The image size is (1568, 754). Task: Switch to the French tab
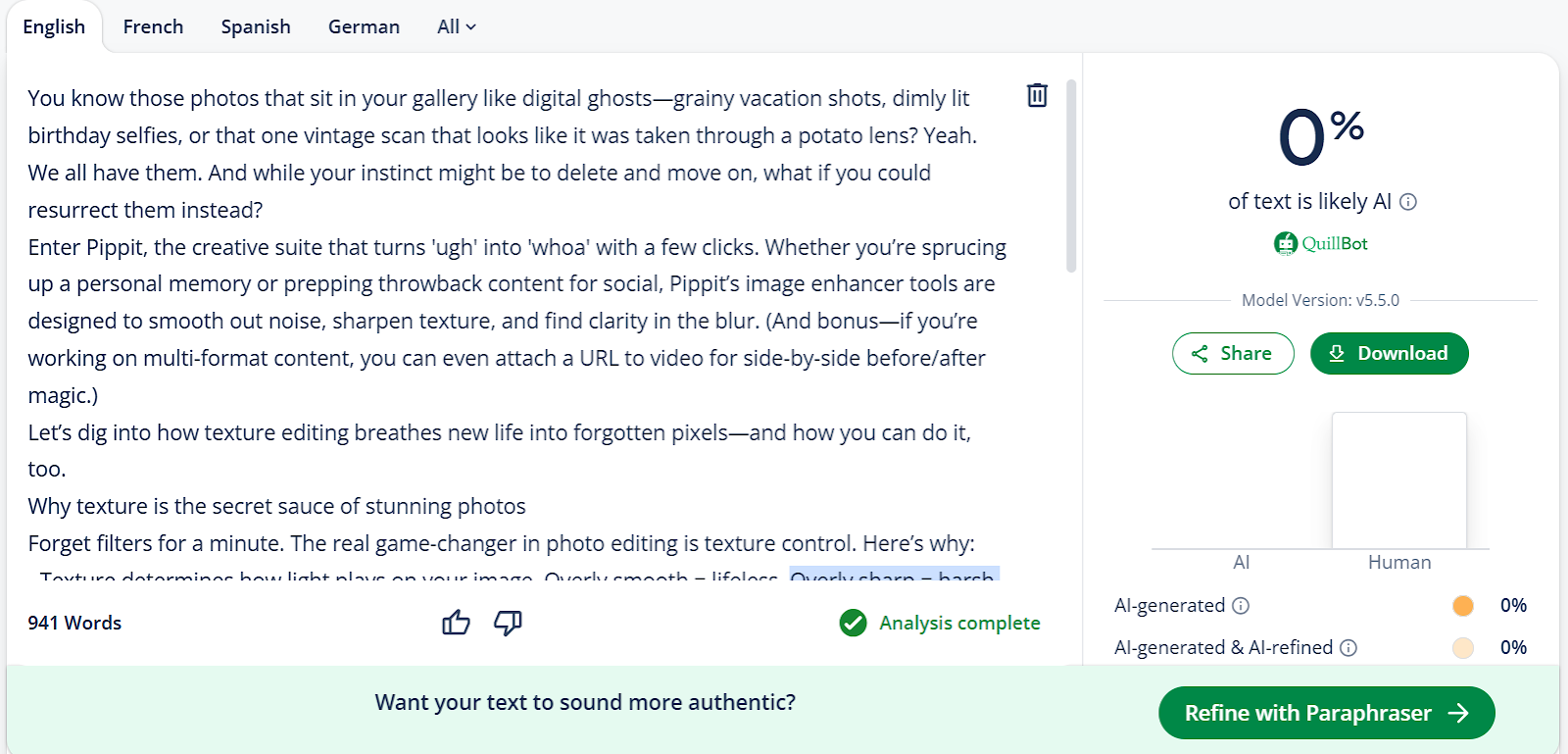point(153,27)
